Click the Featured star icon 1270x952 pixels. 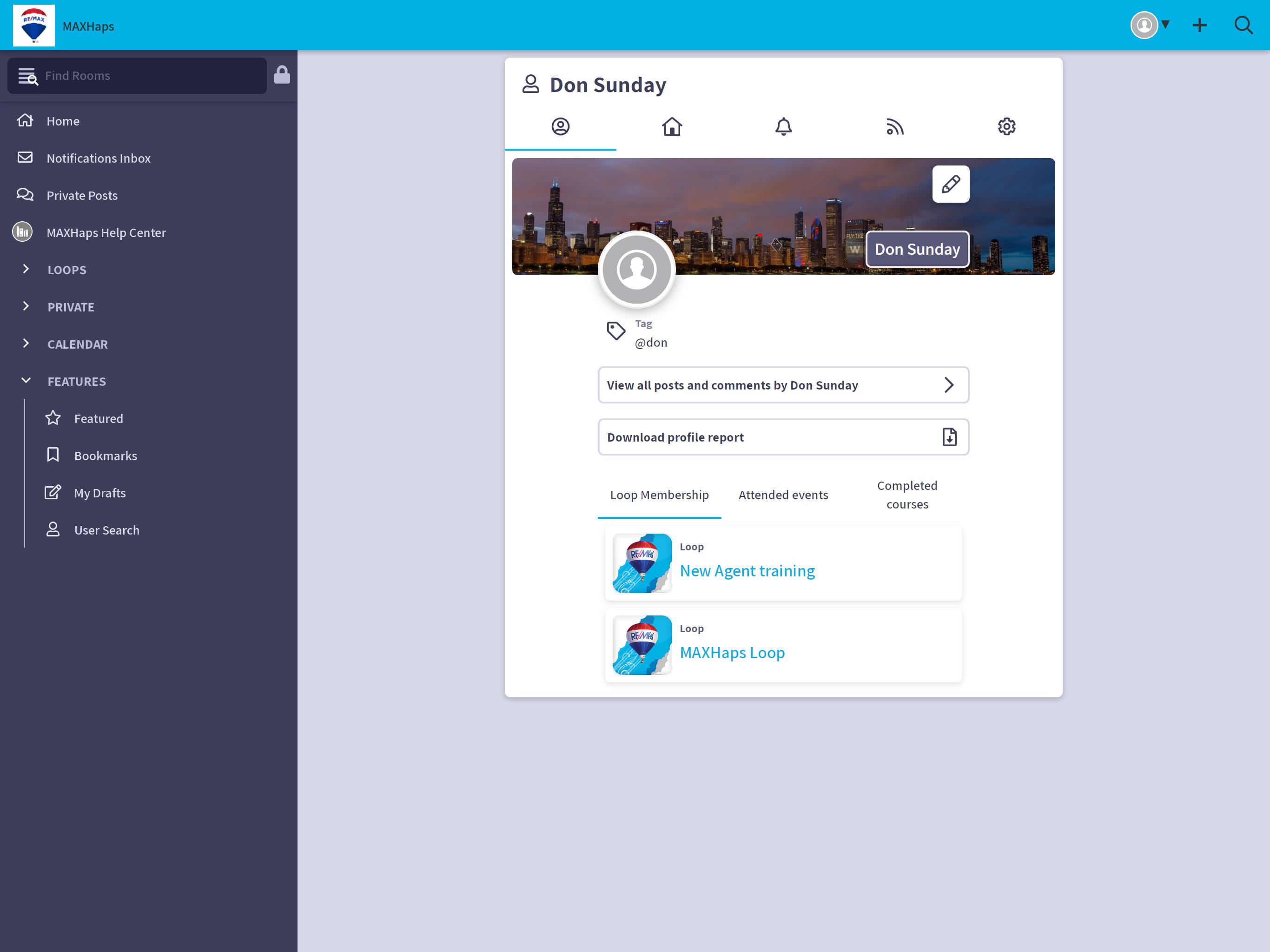click(x=53, y=418)
